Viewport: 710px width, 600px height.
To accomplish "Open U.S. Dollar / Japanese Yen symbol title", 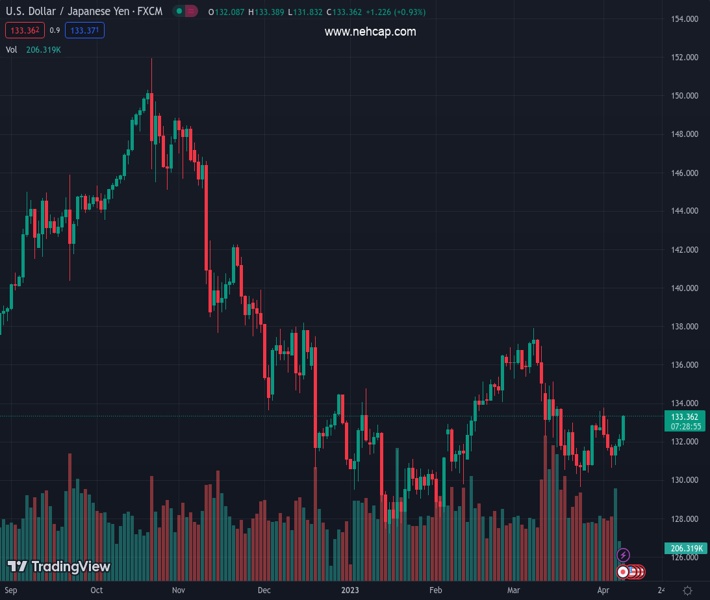I will pyautogui.click(x=84, y=12).
